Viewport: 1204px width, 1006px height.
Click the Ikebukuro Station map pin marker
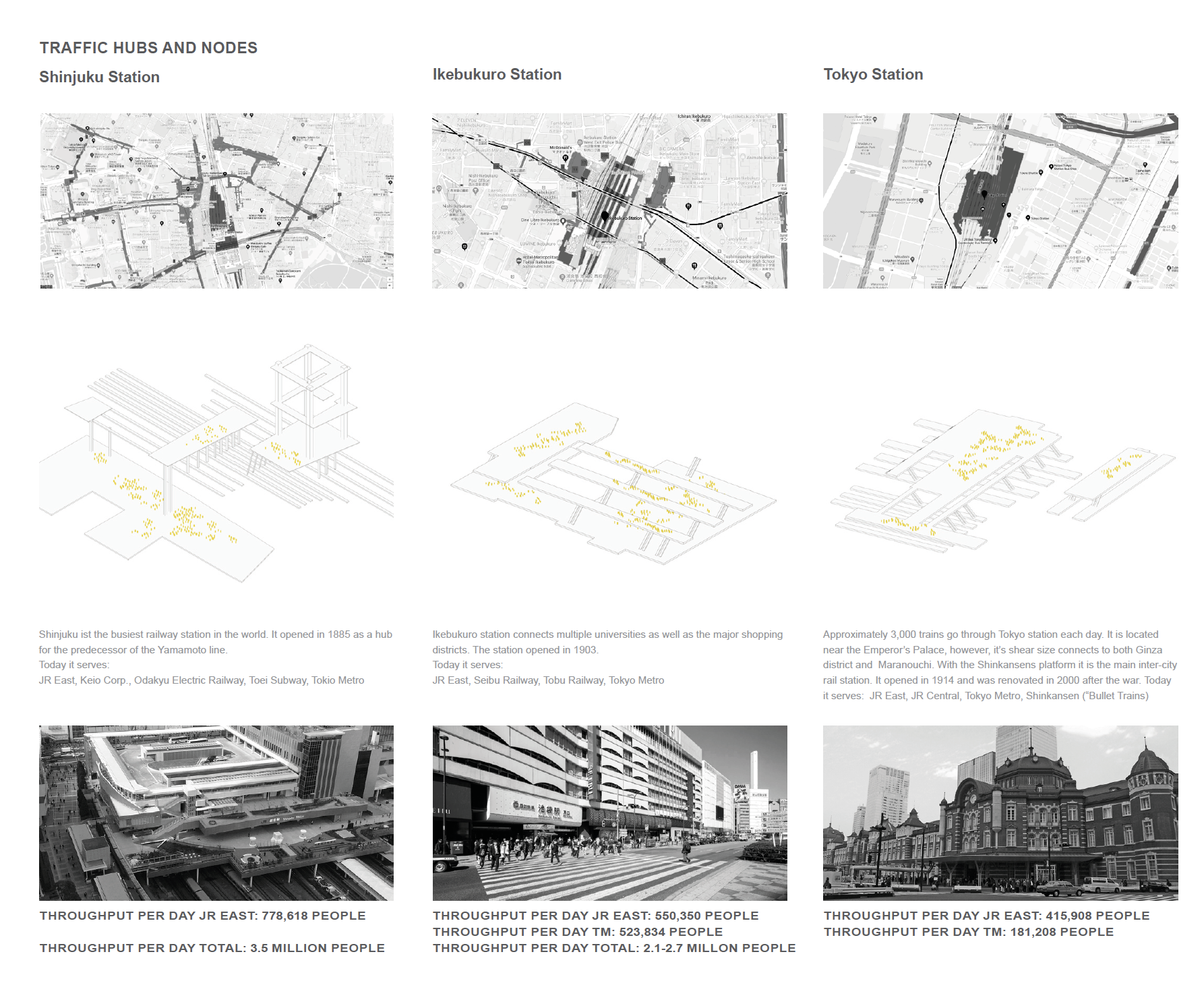pos(605,216)
